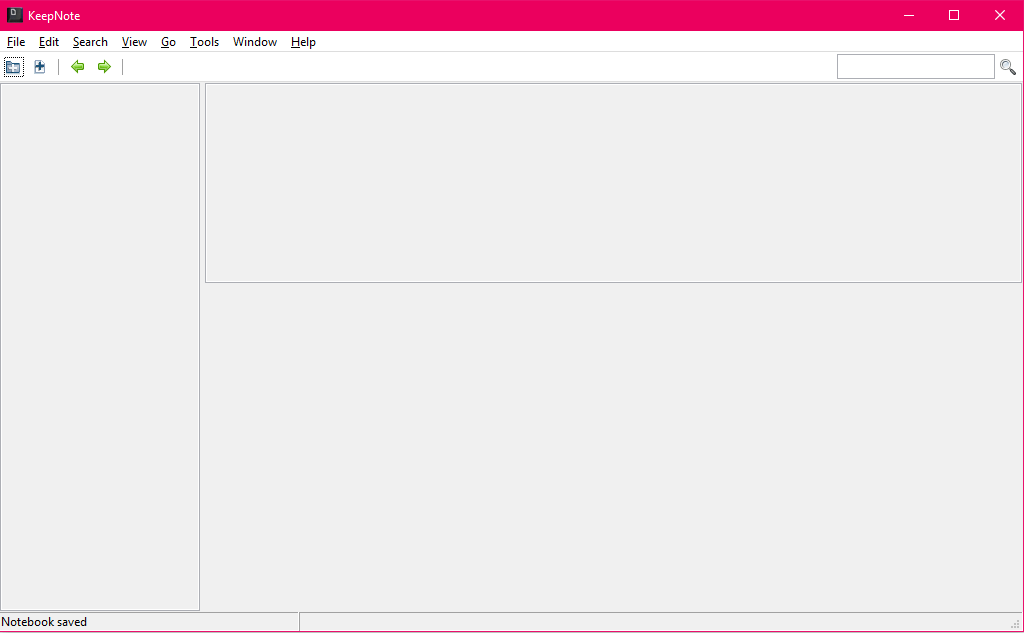Viewport: 1024px width, 633px height.
Task: Click the magnifying glass search icon
Action: point(1008,67)
